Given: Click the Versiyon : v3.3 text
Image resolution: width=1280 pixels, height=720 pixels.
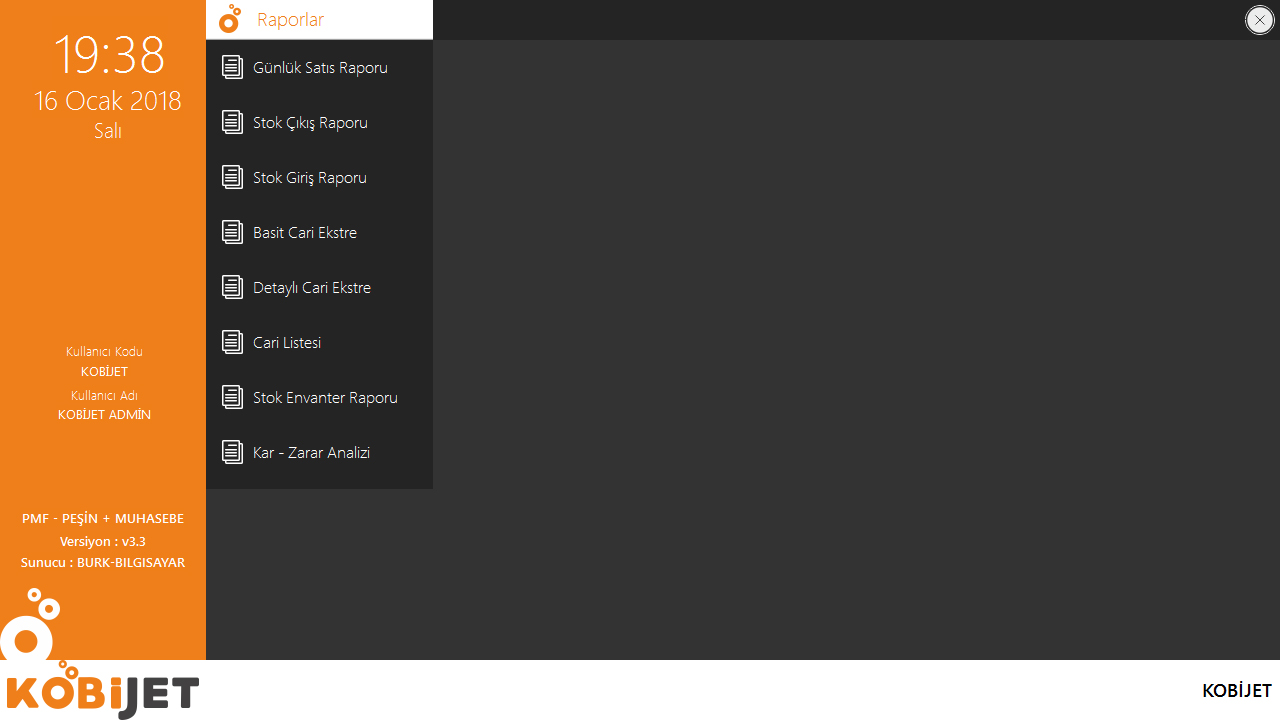Looking at the screenshot, I should (103, 541).
